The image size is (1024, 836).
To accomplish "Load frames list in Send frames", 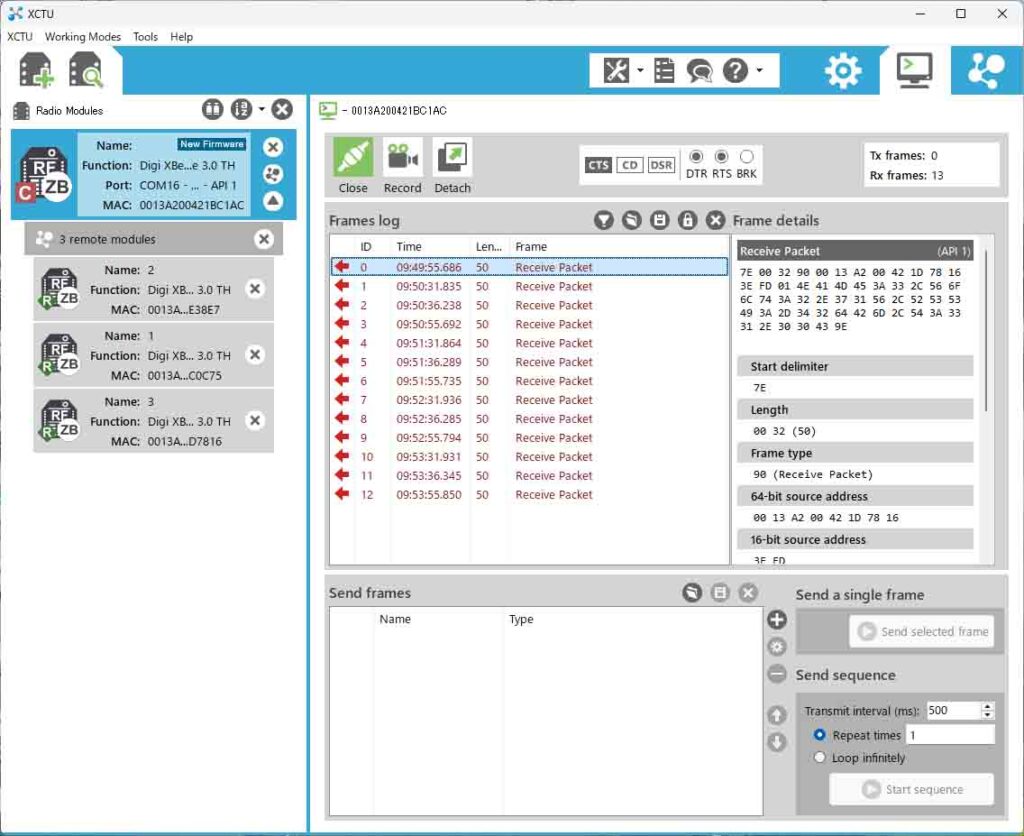I will (x=692, y=592).
